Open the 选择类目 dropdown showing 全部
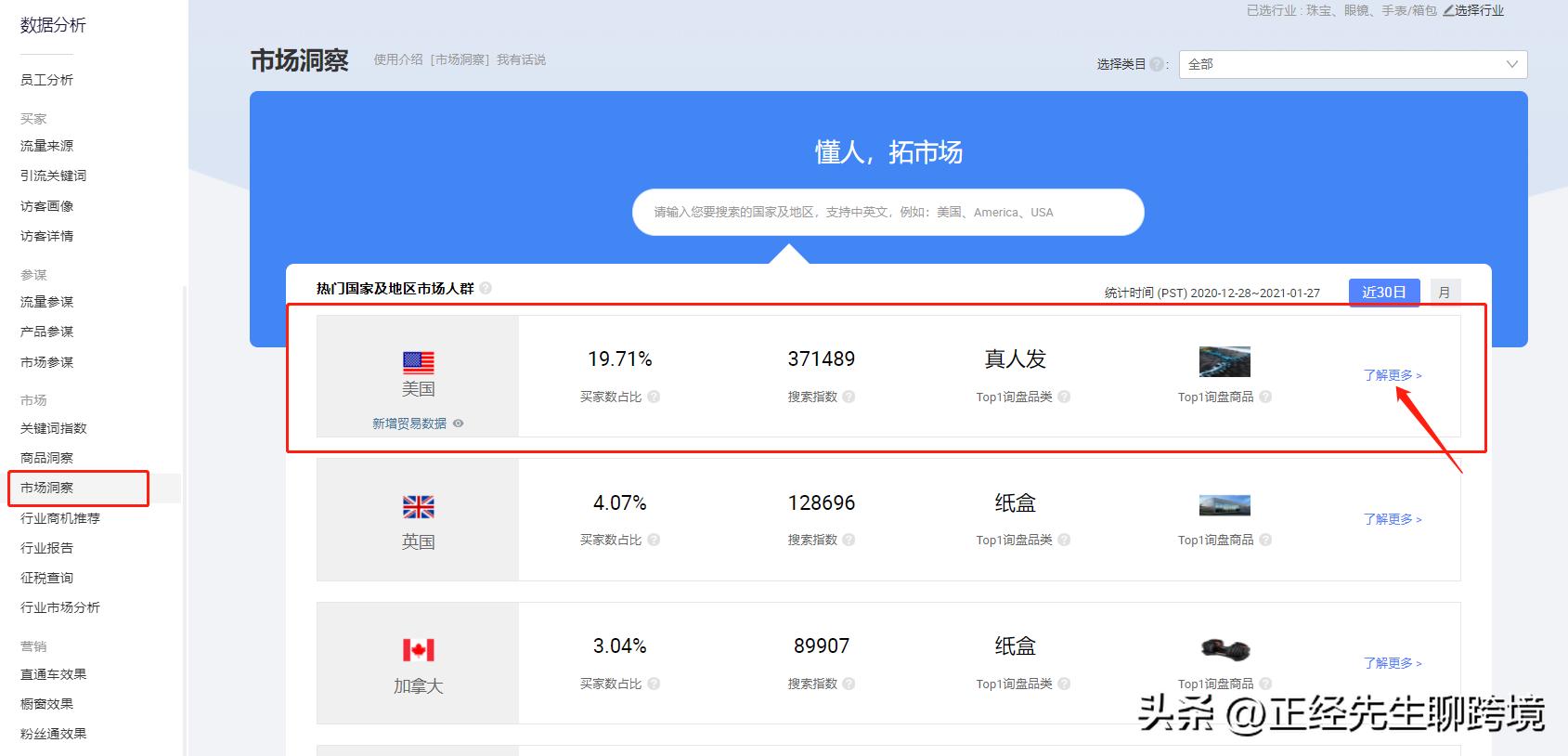1568x756 pixels. pos(1353,64)
